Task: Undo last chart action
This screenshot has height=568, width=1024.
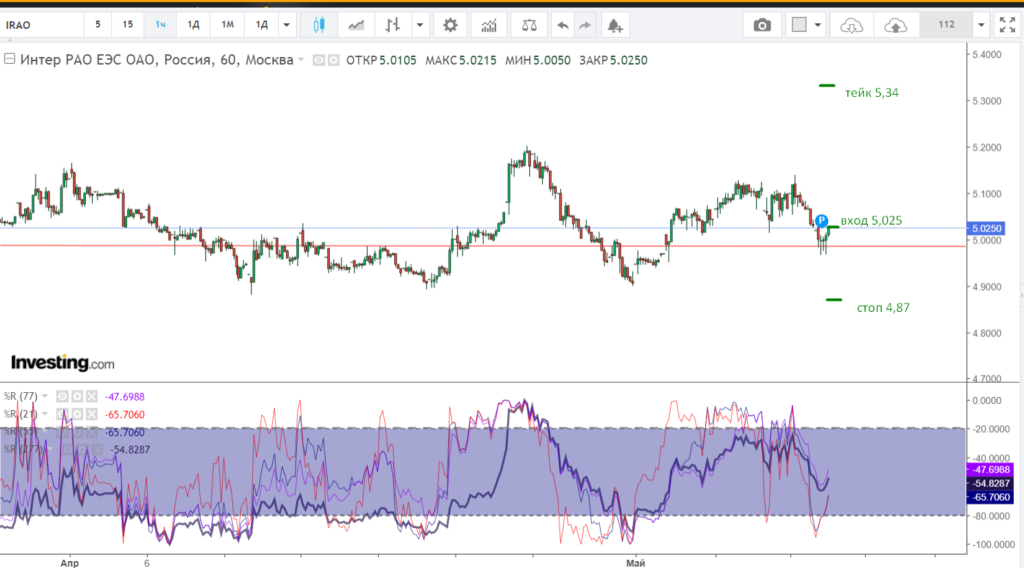Action: pyautogui.click(x=564, y=25)
